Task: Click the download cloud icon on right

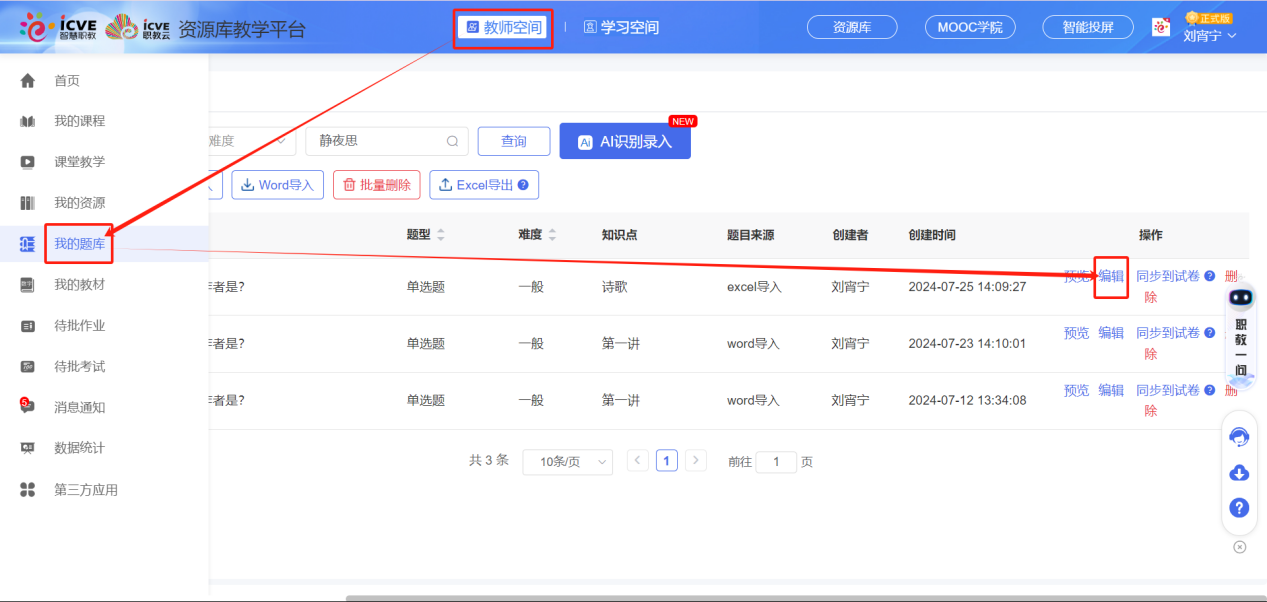Action: point(1239,473)
